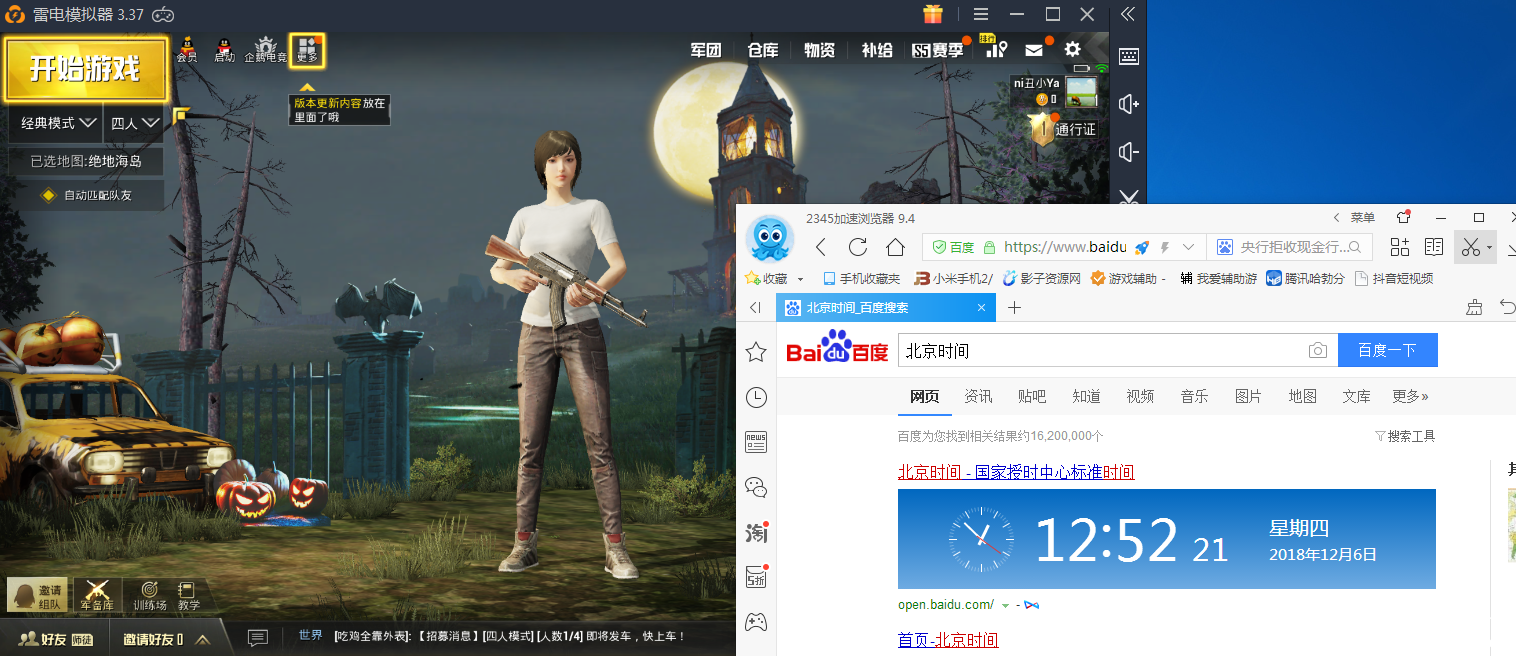Open the chat message bubble icon

click(258, 638)
